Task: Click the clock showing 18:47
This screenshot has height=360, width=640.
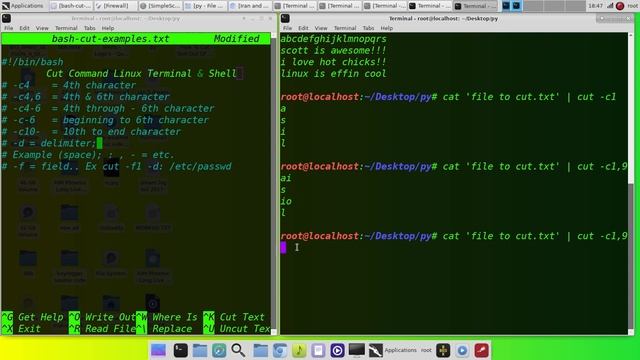Action: coord(596,6)
